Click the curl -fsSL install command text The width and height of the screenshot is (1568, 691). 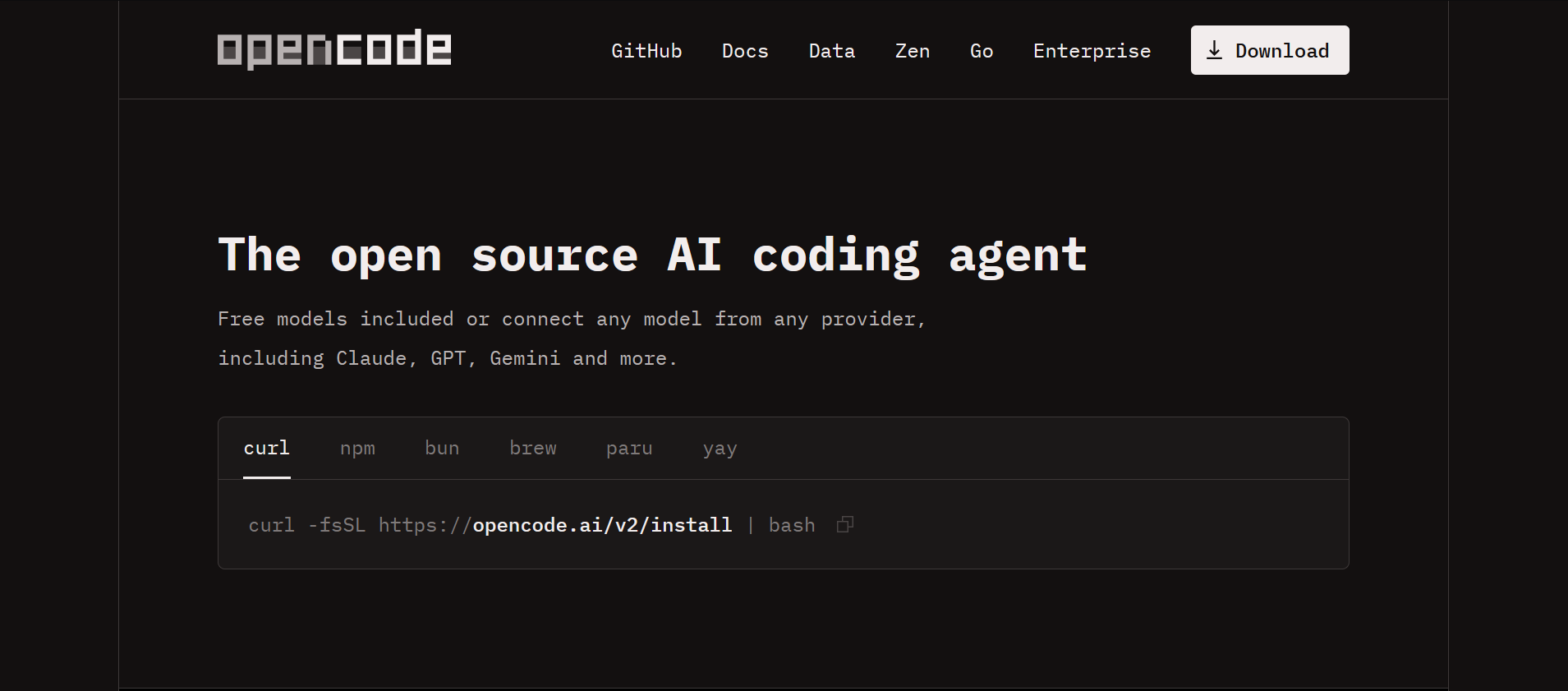(532, 525)
